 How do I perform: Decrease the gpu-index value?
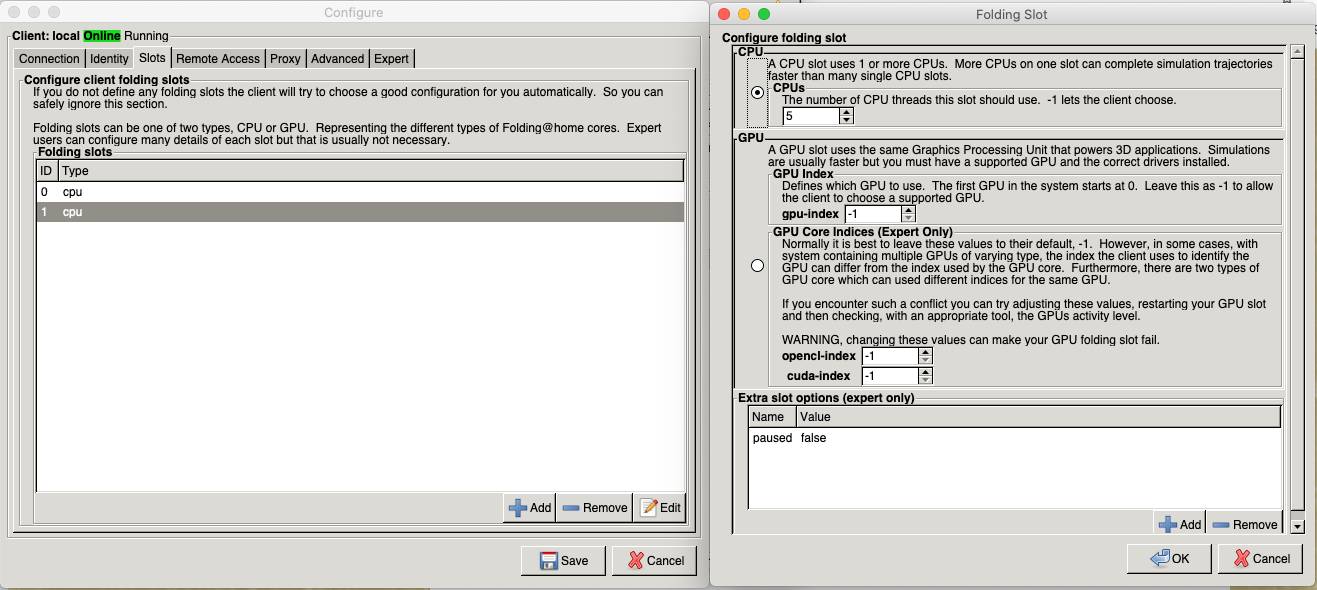908,218
